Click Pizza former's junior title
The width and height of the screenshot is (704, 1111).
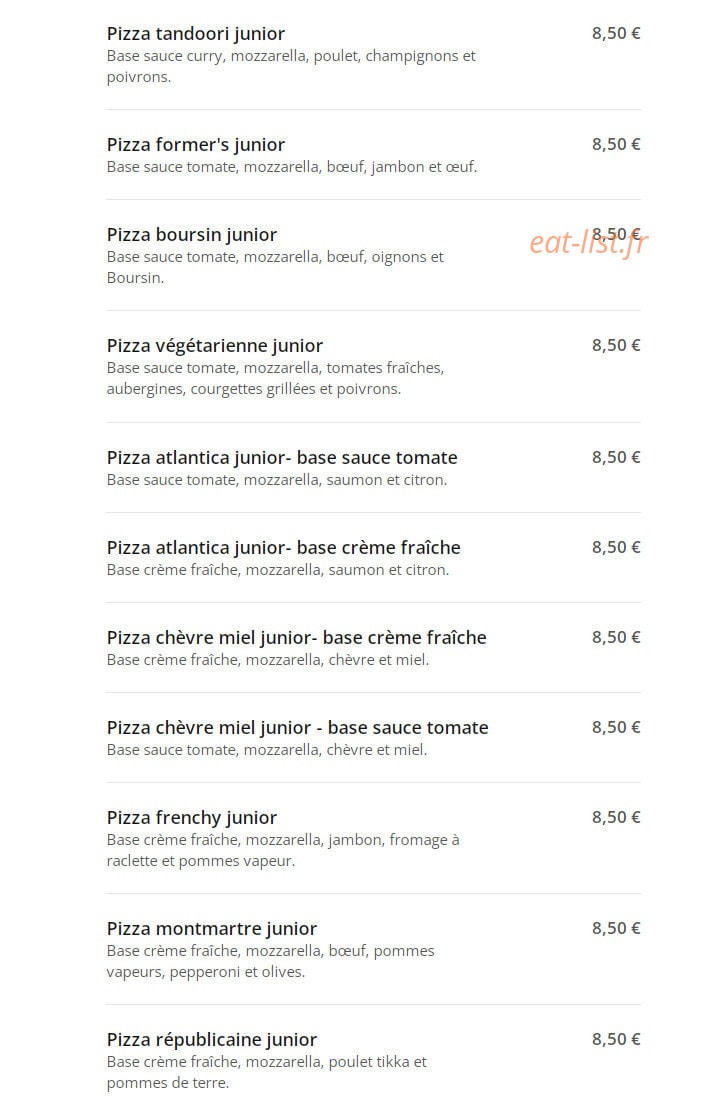(195, 145)
